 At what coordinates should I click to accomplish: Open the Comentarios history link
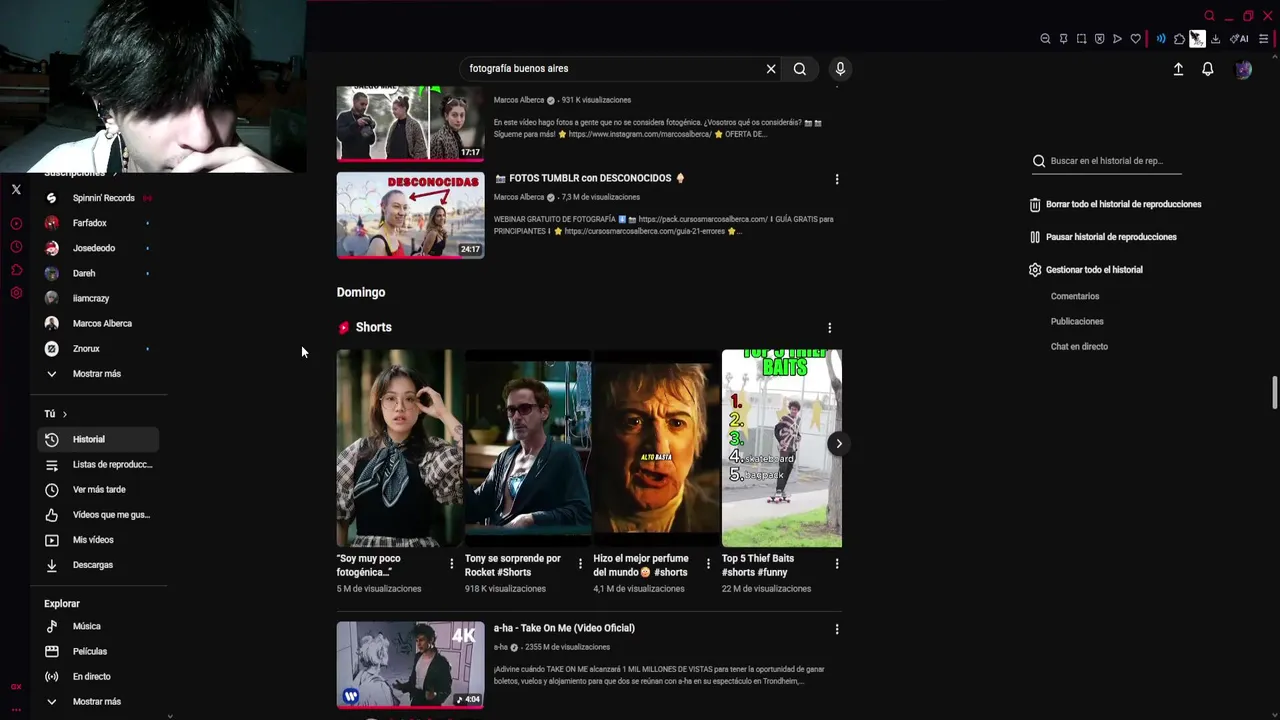pos(1075,296)
